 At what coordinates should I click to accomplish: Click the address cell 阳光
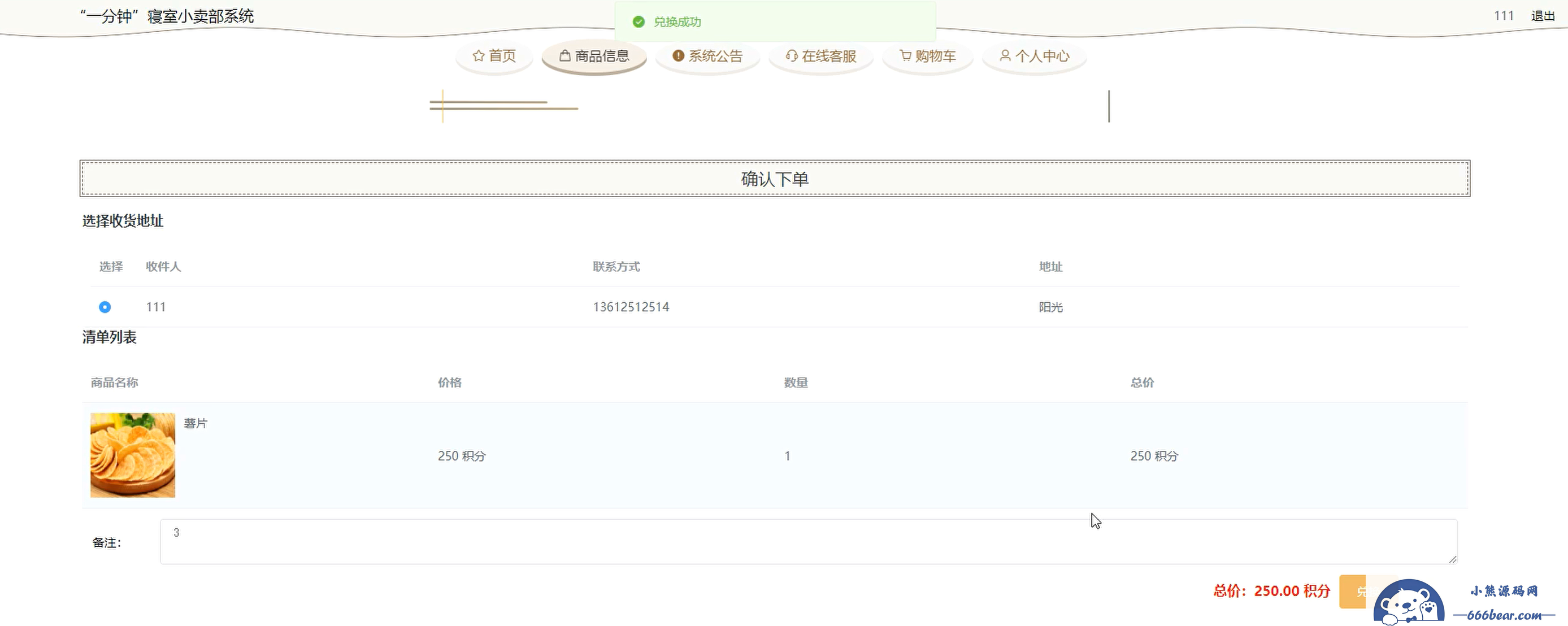1050,307
